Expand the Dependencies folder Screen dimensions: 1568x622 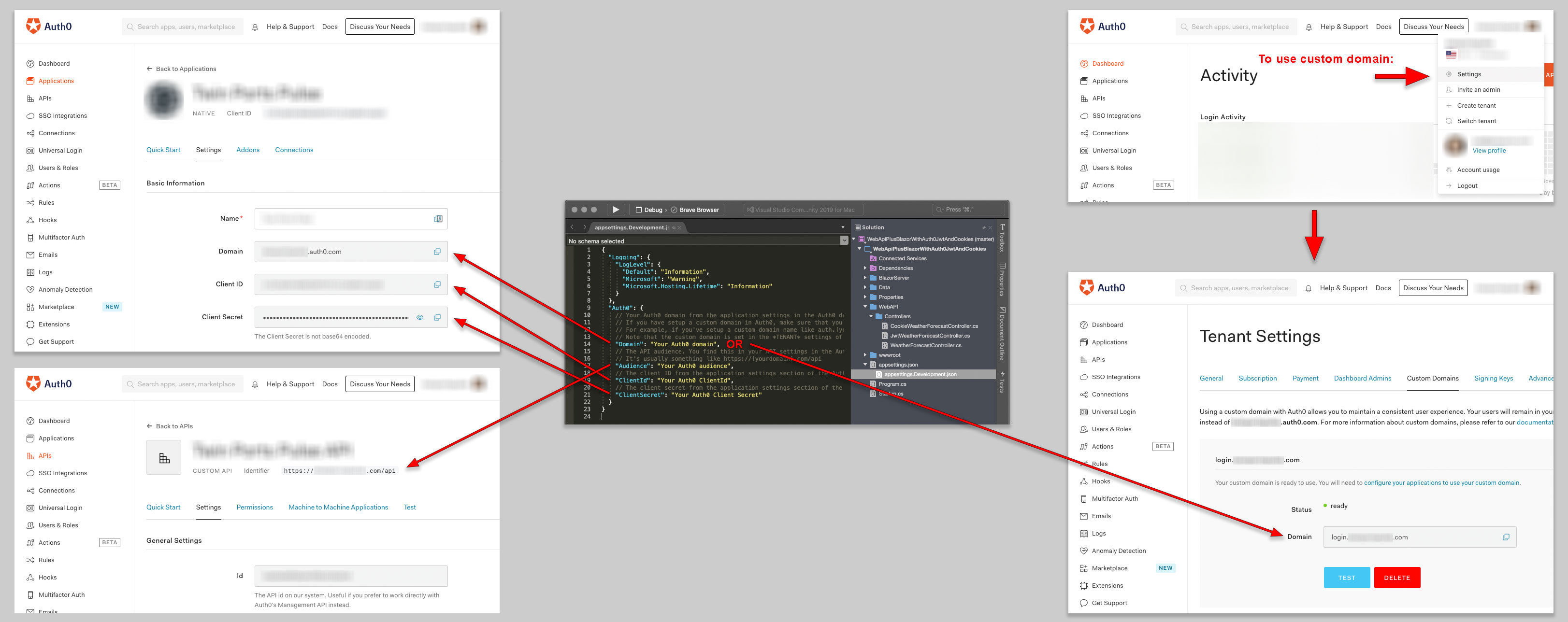pos(865,269)
